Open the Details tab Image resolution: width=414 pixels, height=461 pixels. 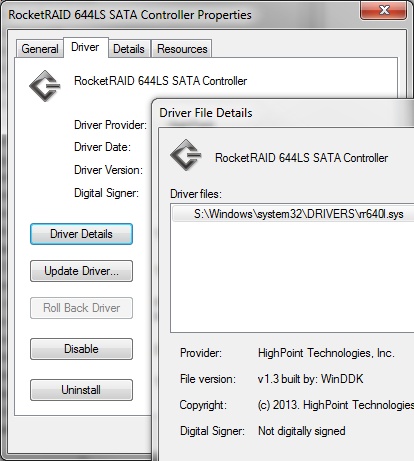click(129, 49)
